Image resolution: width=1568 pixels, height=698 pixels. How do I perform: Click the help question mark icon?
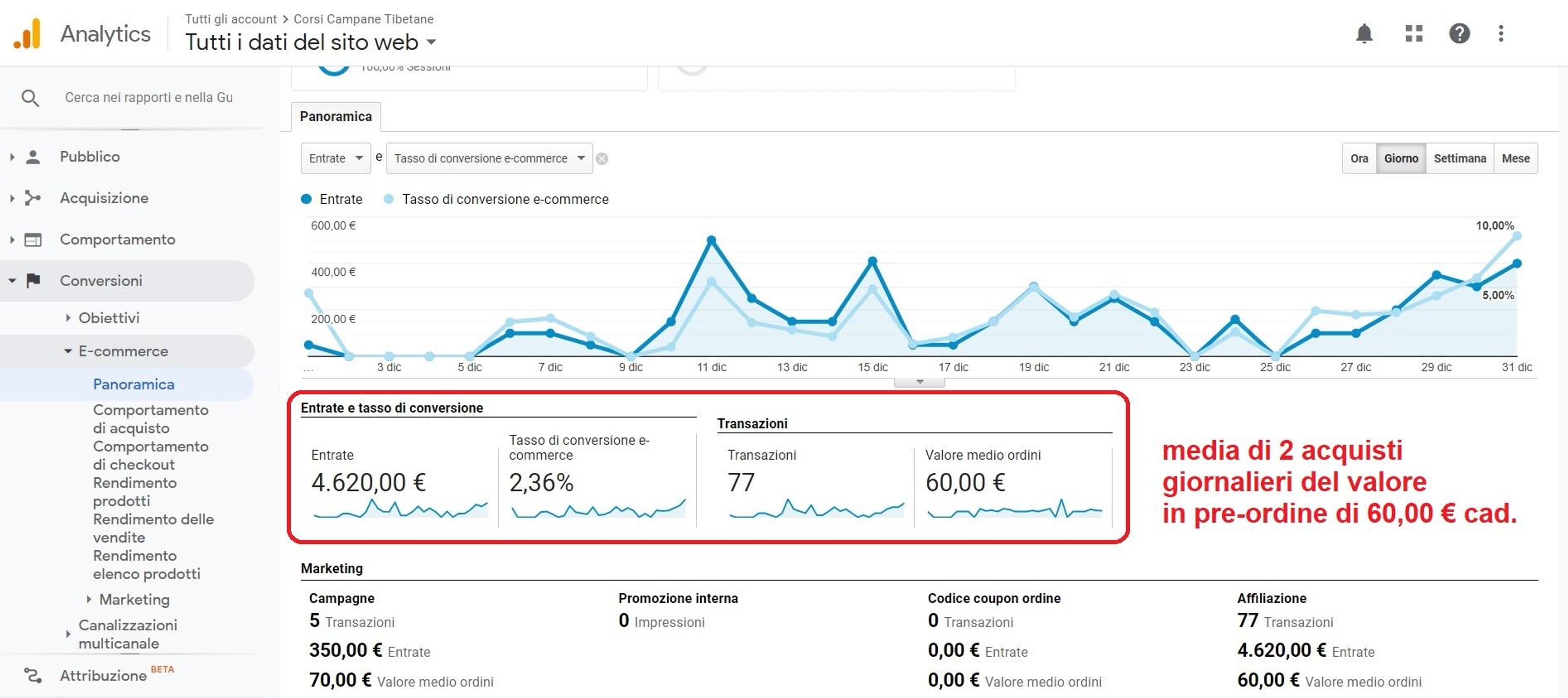[1459, 33]
